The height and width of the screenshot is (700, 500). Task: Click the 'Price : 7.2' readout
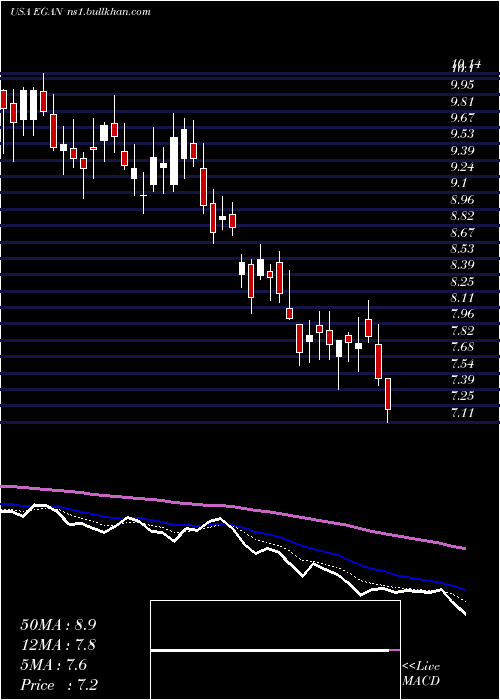click(x=59, y=685)
